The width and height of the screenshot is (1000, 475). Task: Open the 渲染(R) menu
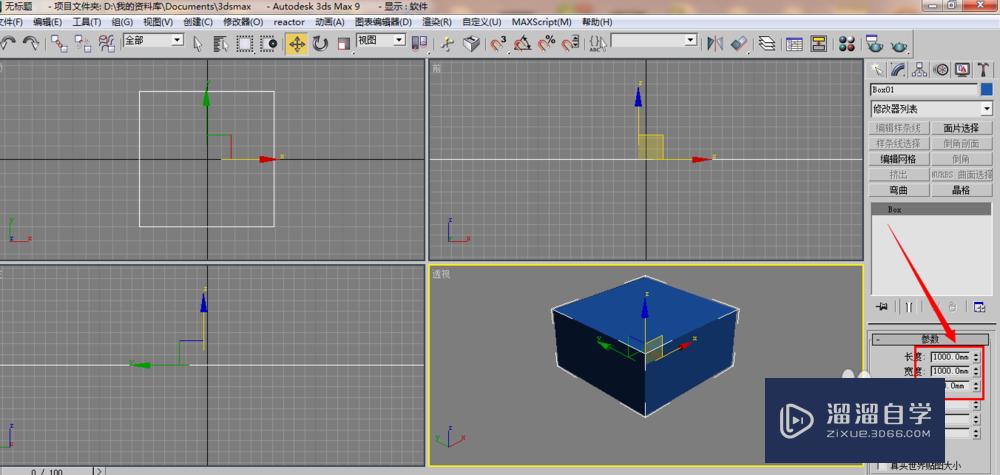[437, 22]
